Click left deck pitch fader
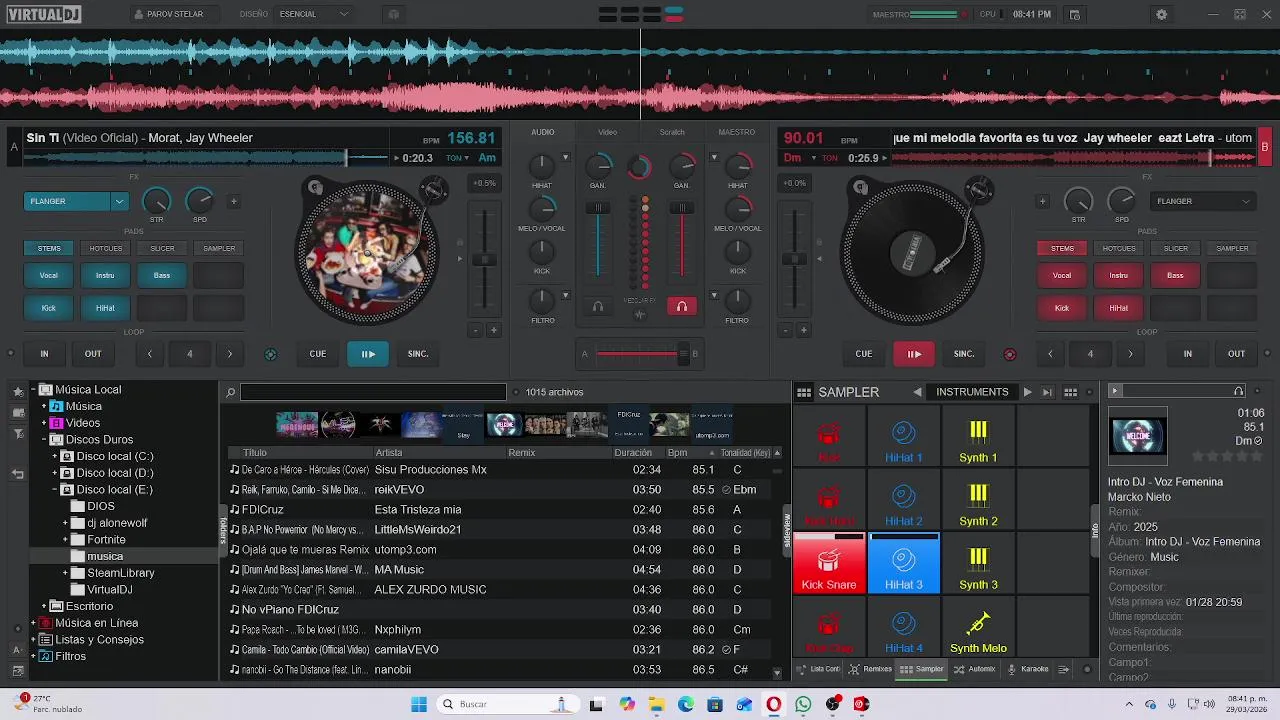 click(485, 260)
